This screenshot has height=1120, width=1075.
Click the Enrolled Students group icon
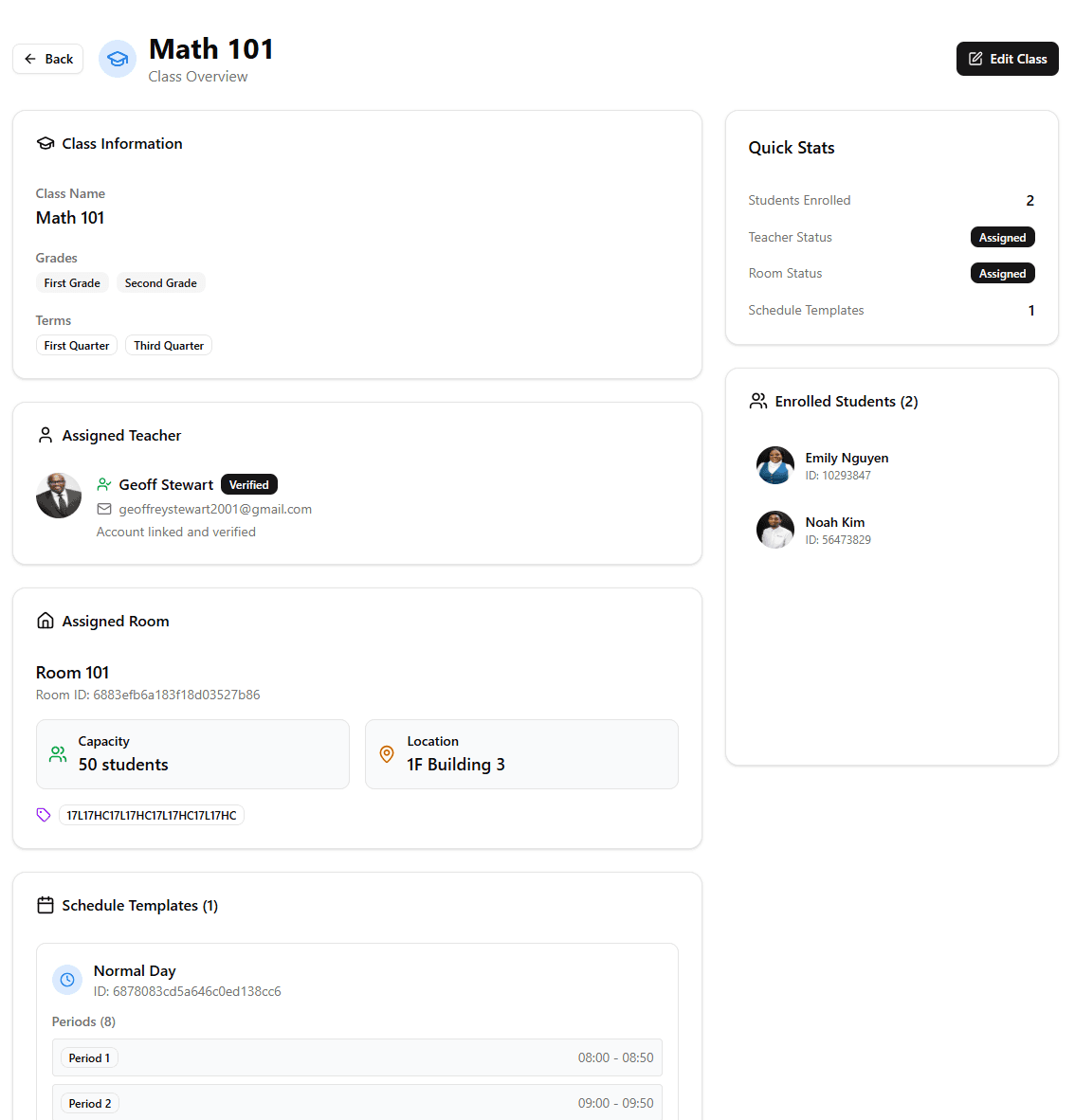[757, 402]
